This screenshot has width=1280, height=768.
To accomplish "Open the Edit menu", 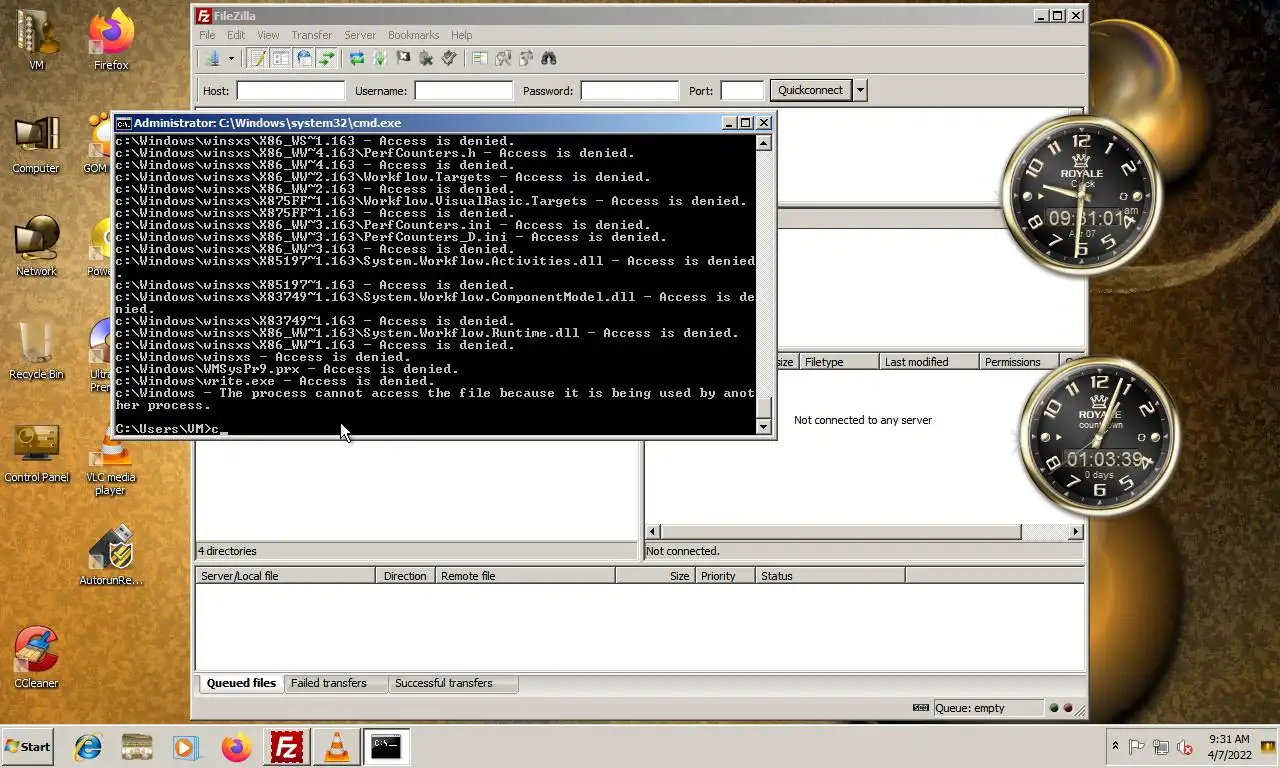I will click(236, 35).
